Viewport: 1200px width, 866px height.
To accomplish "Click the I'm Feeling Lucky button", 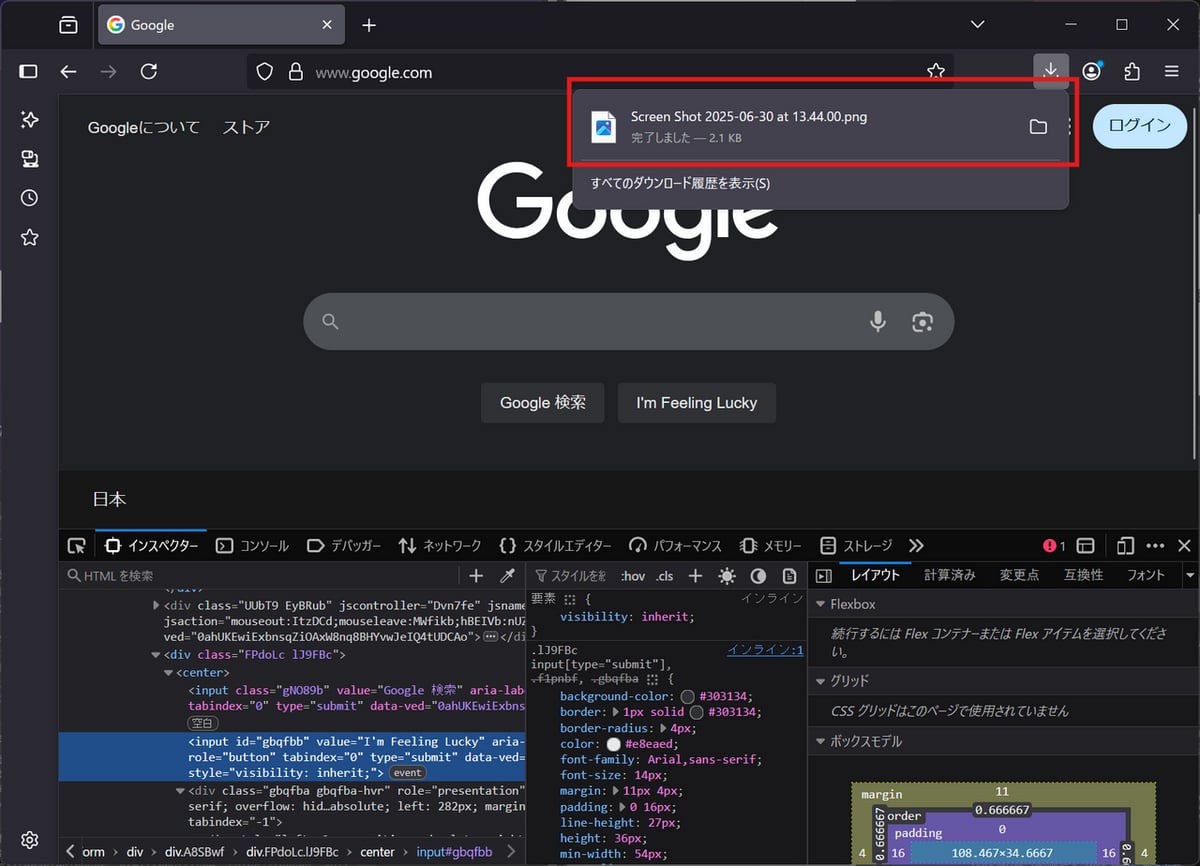I will pos(697,403).
